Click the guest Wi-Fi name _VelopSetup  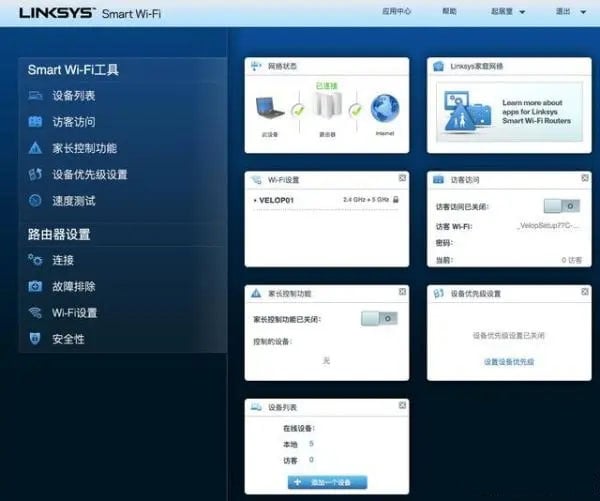pos(548,226)
